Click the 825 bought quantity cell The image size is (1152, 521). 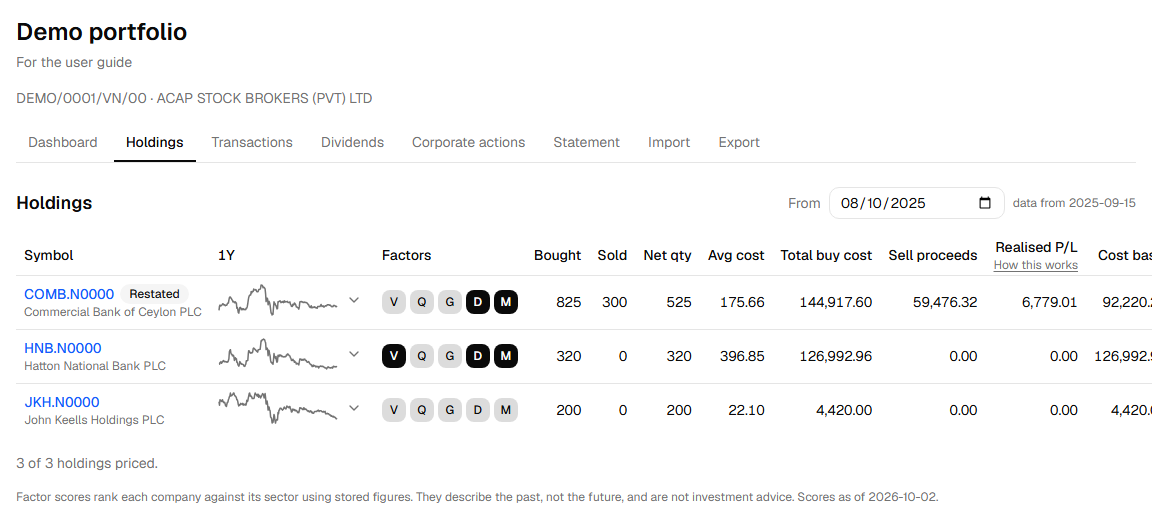click(x=569, y=302)
